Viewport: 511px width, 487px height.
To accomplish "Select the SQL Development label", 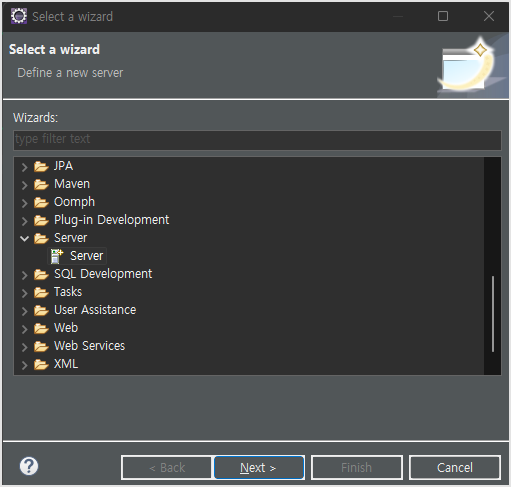I will [x=103, y=274].
